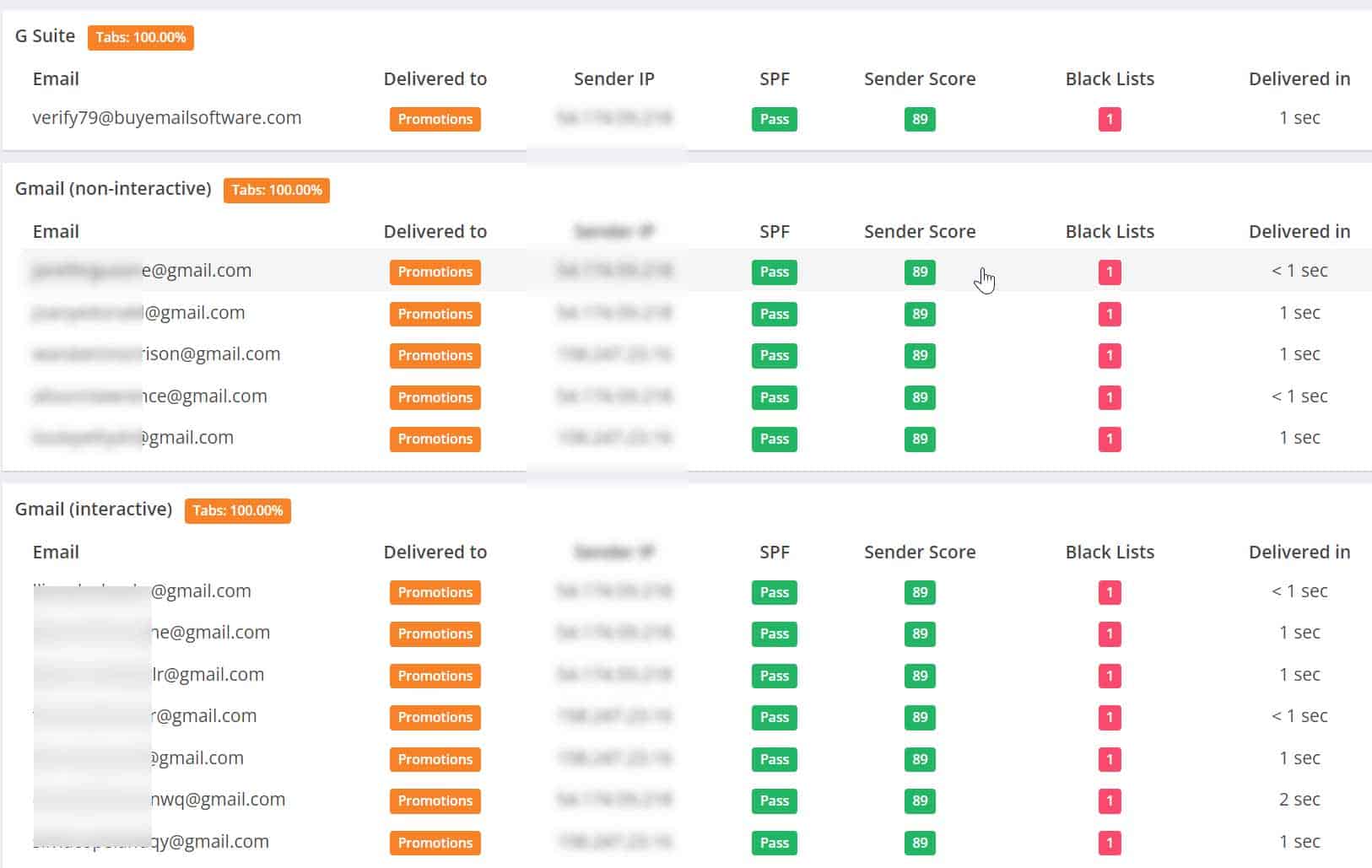Click the Promotions badge in the G Suite row
This screenshot has height=868, width=1372.
tap(435, 119)
